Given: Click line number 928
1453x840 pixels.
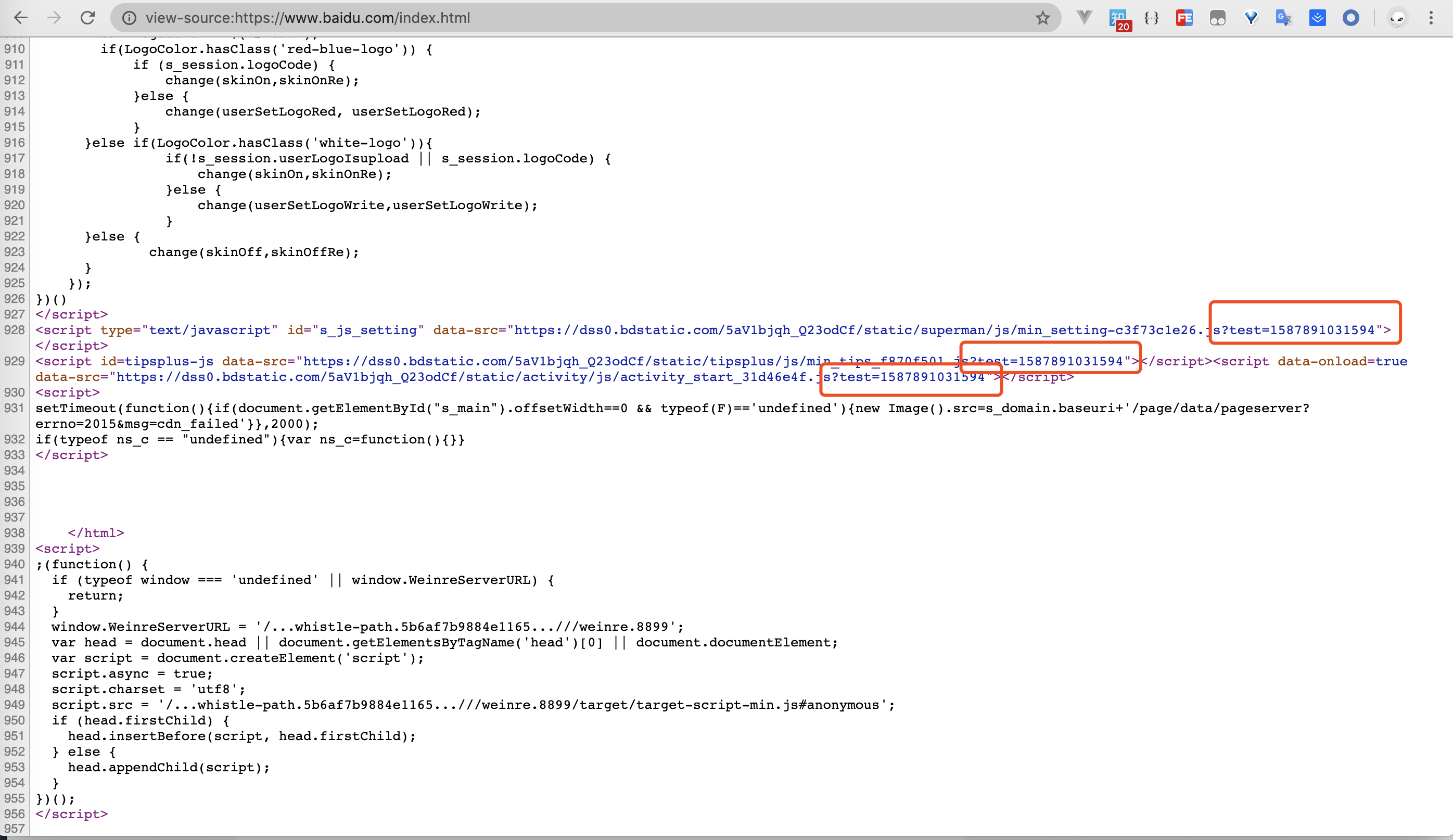Looking at the screenshot, I should tap(15, 330).
